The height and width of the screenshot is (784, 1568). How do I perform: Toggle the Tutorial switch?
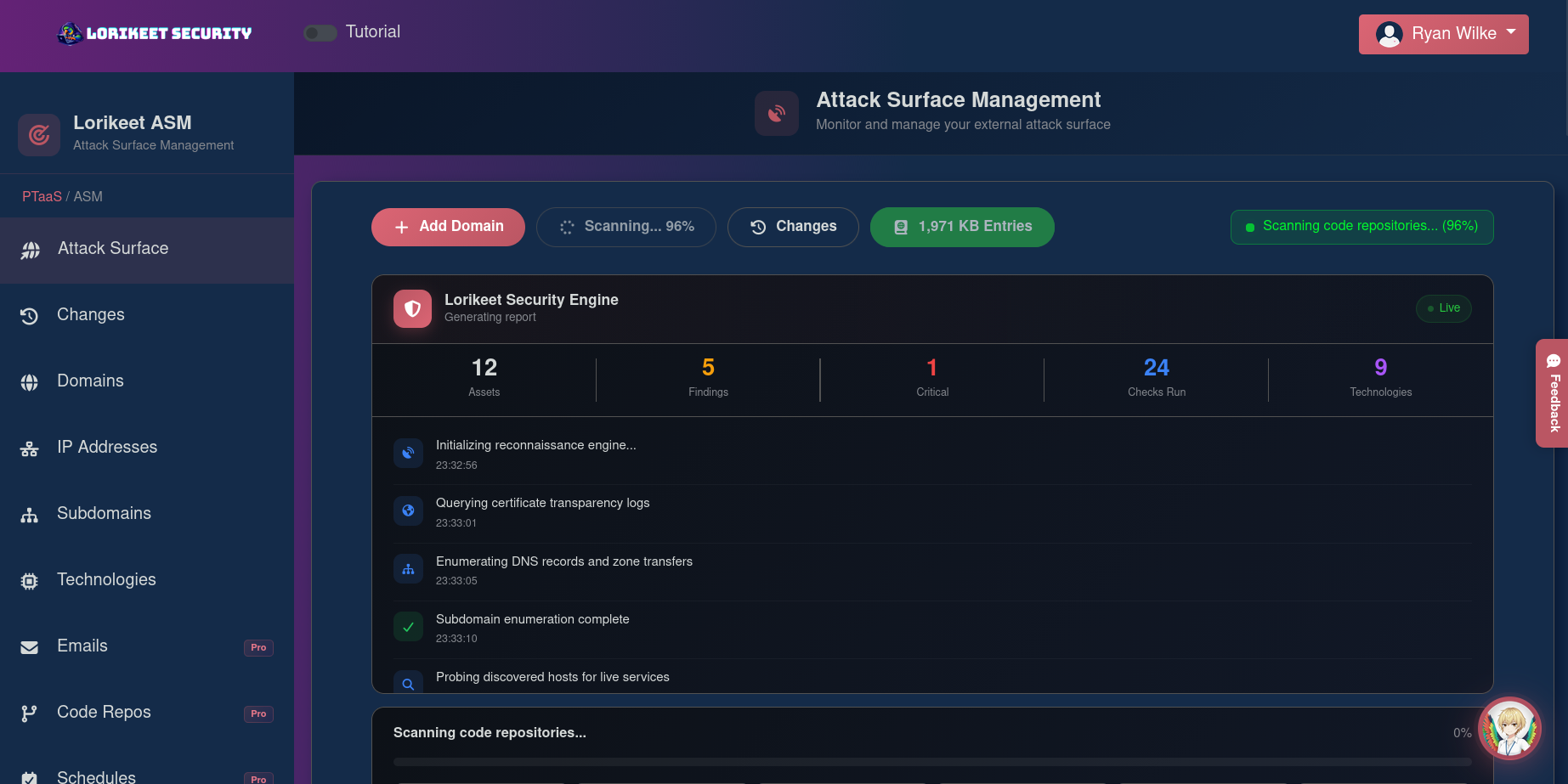tap(320, 32)
